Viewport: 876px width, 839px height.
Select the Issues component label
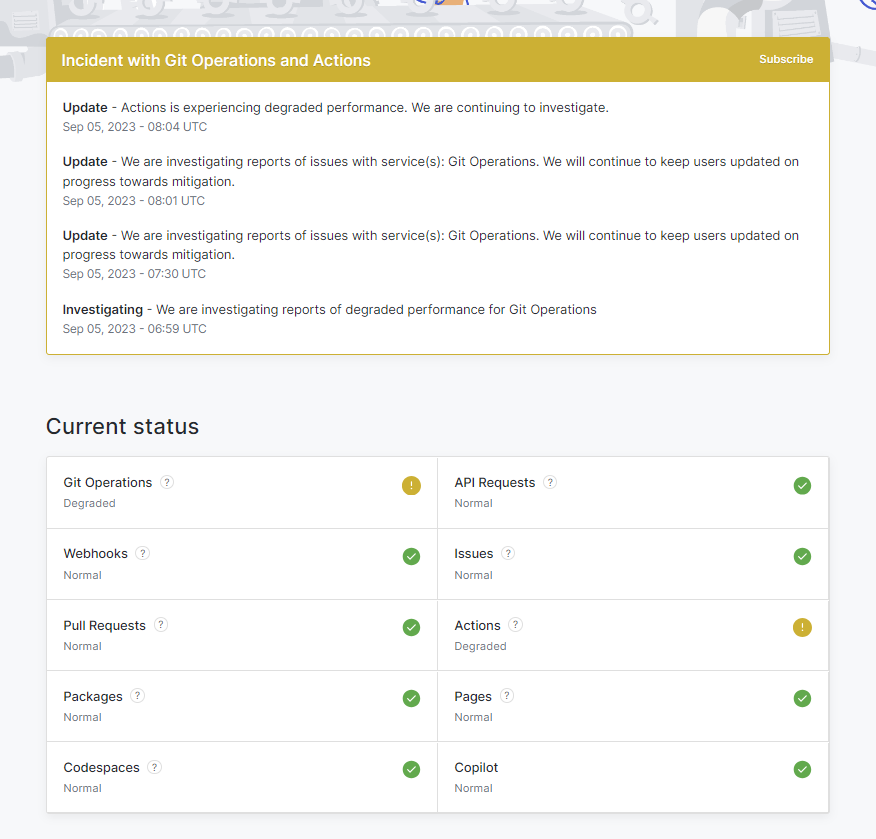[x=474, y=554]
